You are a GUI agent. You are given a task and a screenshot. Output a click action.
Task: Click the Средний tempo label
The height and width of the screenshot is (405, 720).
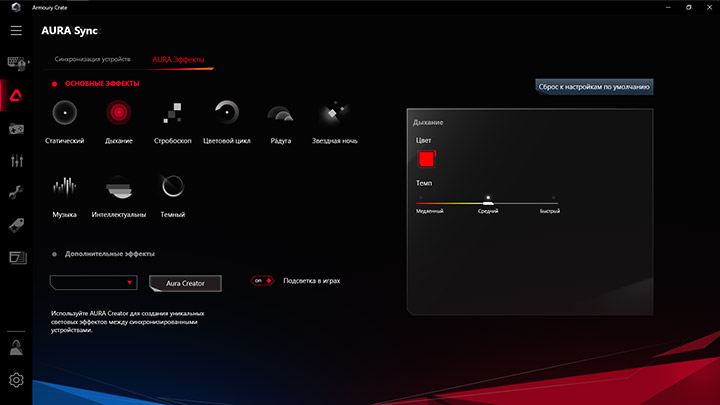tap(488, 211)
